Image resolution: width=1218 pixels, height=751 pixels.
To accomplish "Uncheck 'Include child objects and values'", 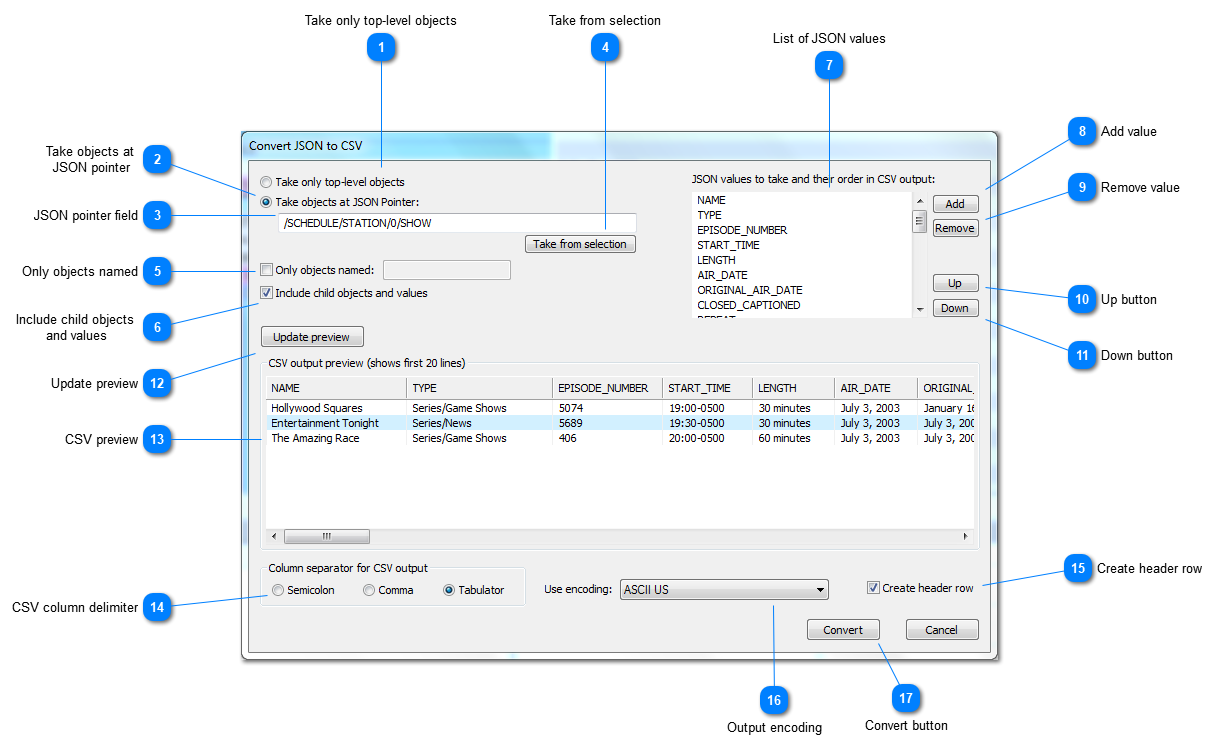I will [265, 292].
